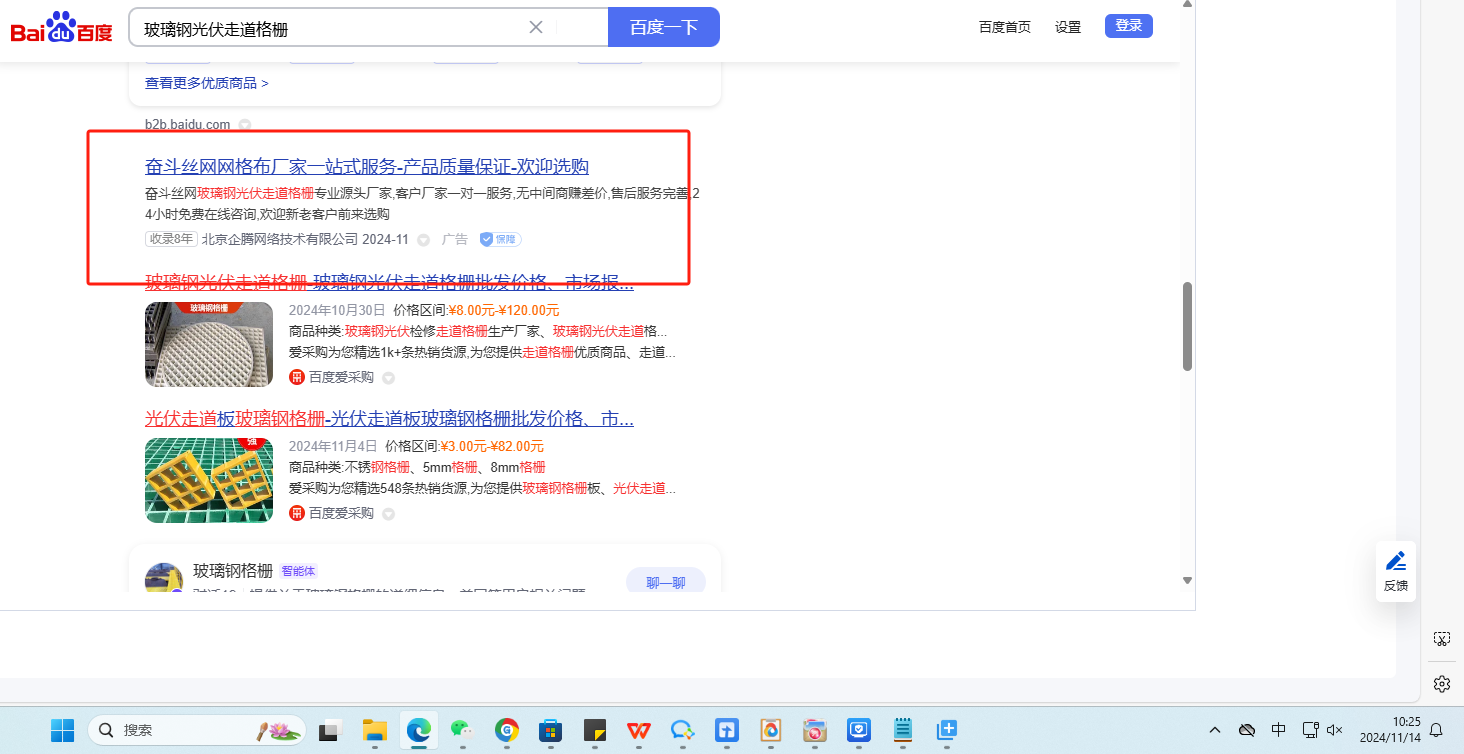Open 百度首页 in the top navigation

click(x=1004, y=27)
